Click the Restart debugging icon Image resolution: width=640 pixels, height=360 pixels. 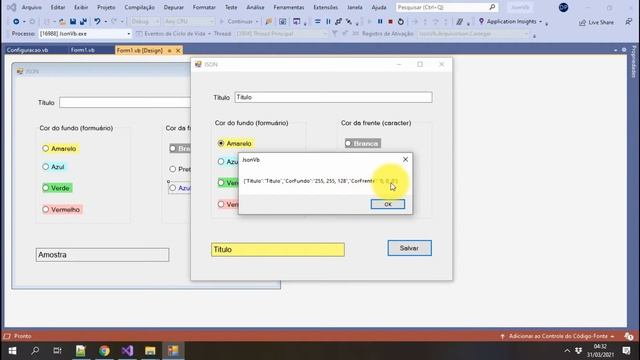pyautogui.click(x=401, y=22)
